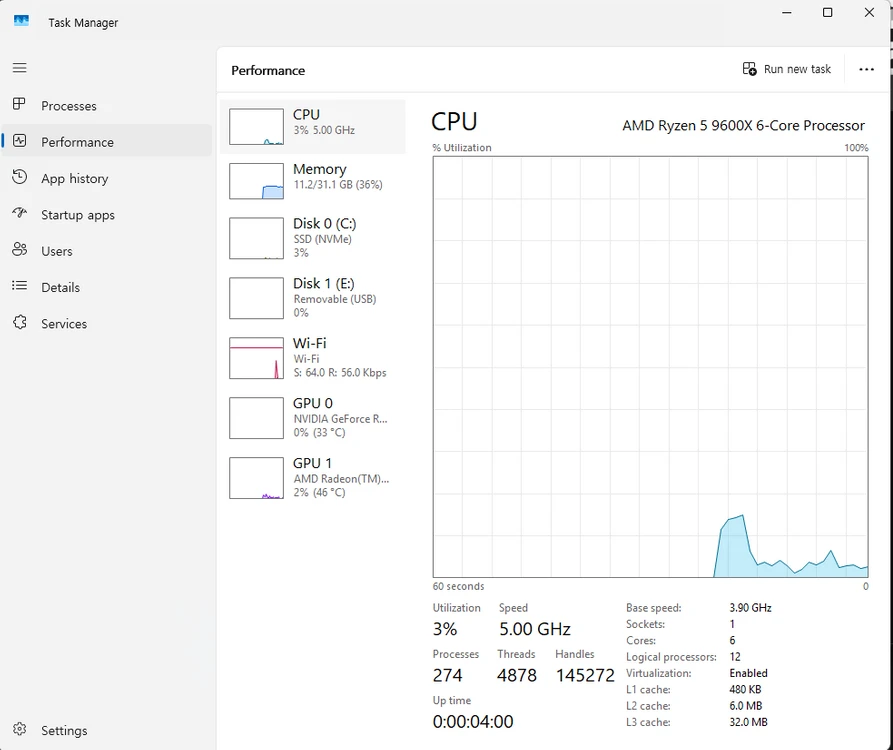Open the three-dot more options menu
This screenshot has width=893, height=750.
(866, 69)
